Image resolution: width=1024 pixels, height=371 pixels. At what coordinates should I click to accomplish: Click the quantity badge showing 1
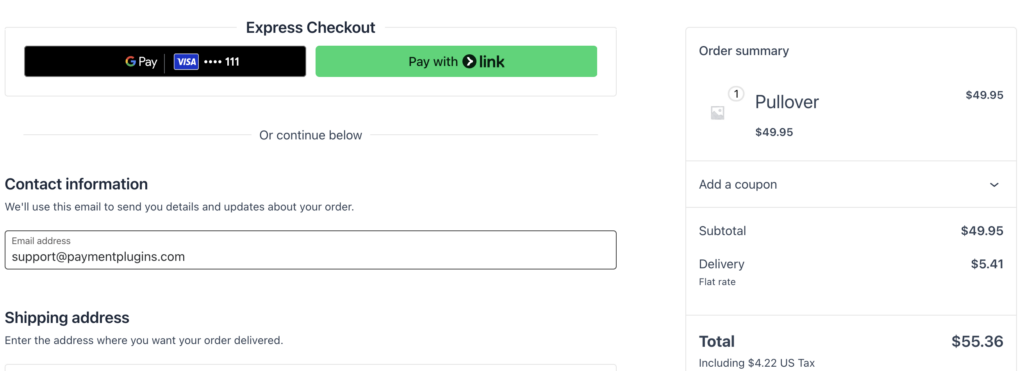pyautogui.click(x=736, y=94)
